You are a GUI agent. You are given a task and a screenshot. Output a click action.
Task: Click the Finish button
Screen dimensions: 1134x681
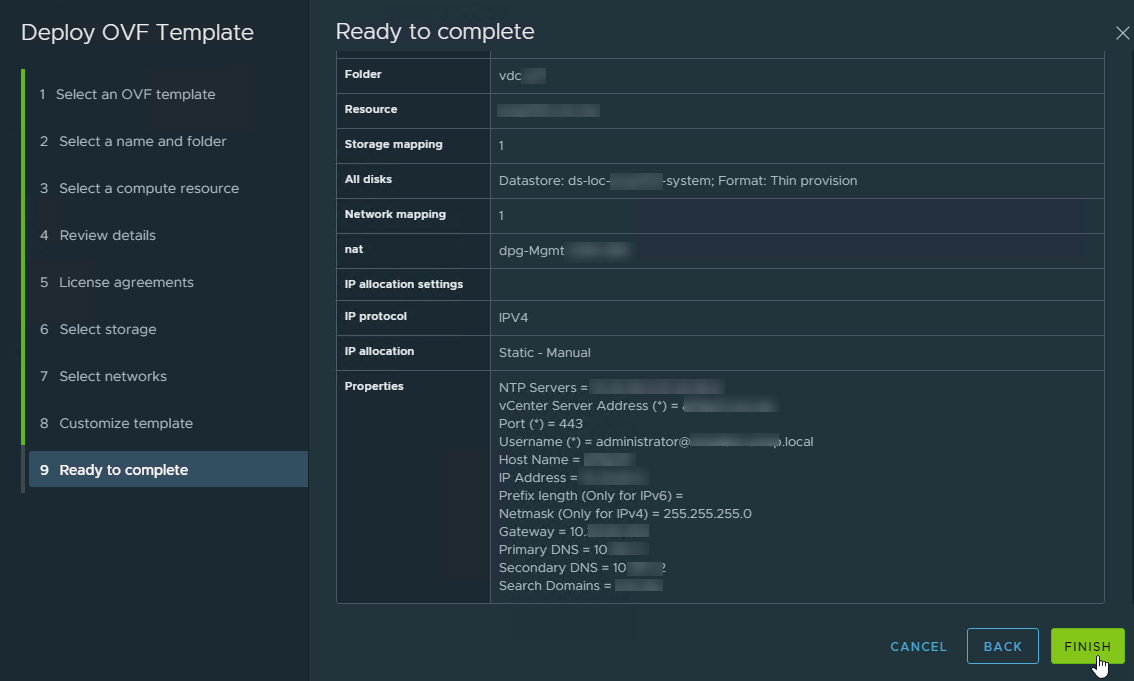pos(1087,646)
